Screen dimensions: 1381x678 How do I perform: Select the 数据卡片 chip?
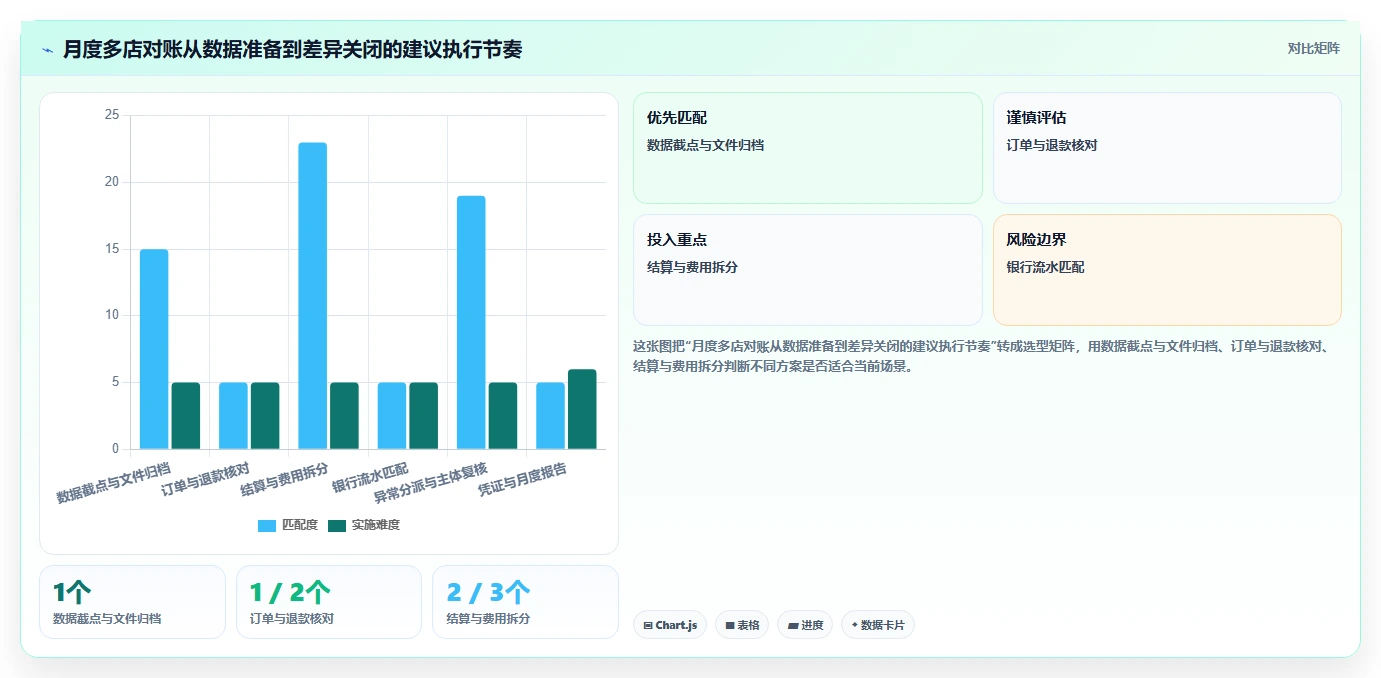pos(878,625)
